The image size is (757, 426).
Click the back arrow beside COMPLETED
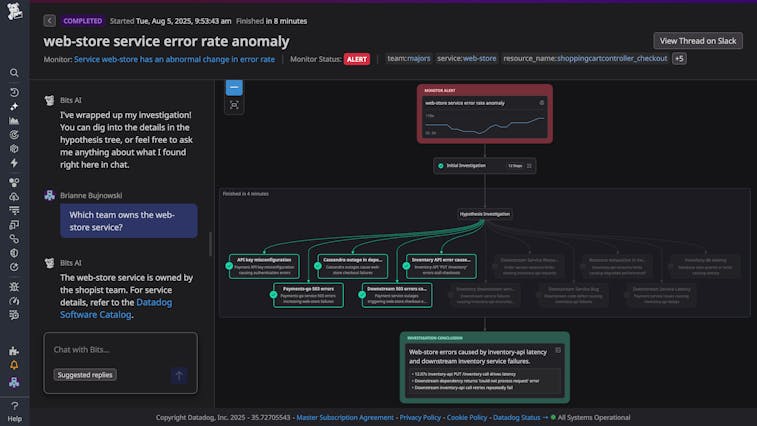click(x=50, y=20)
